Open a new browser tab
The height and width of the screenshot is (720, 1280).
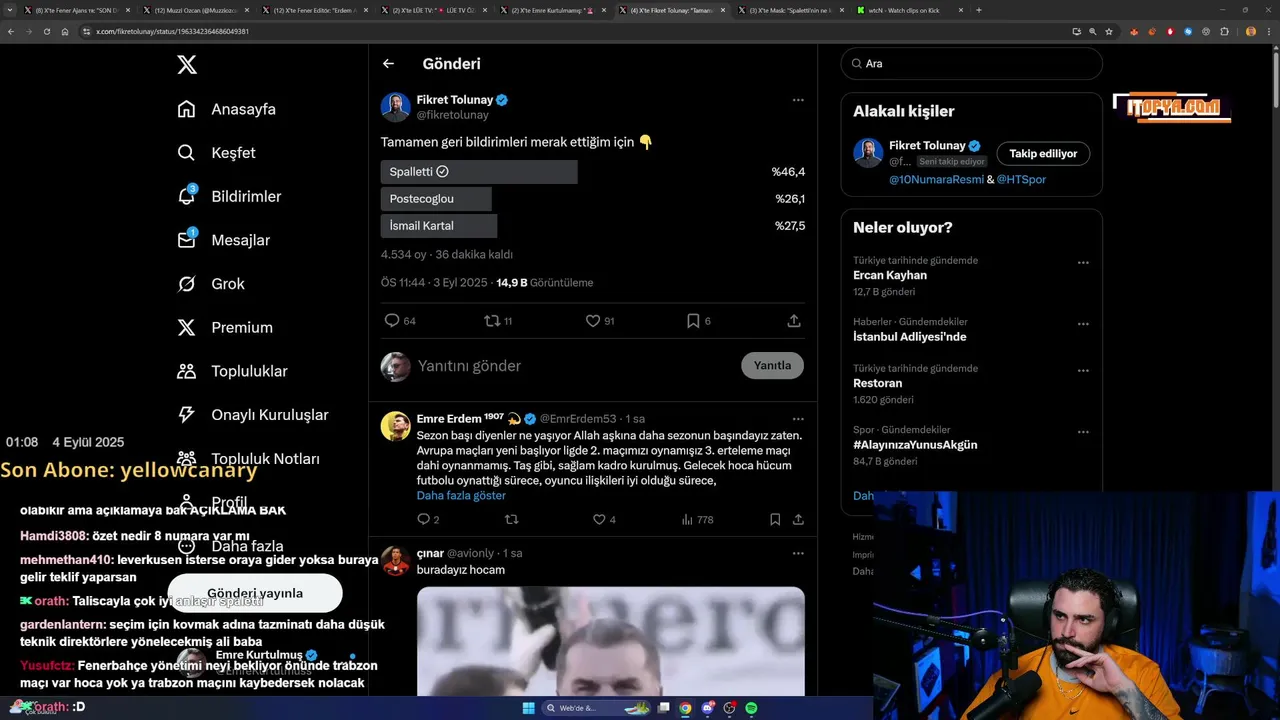[x=978, y=10]
